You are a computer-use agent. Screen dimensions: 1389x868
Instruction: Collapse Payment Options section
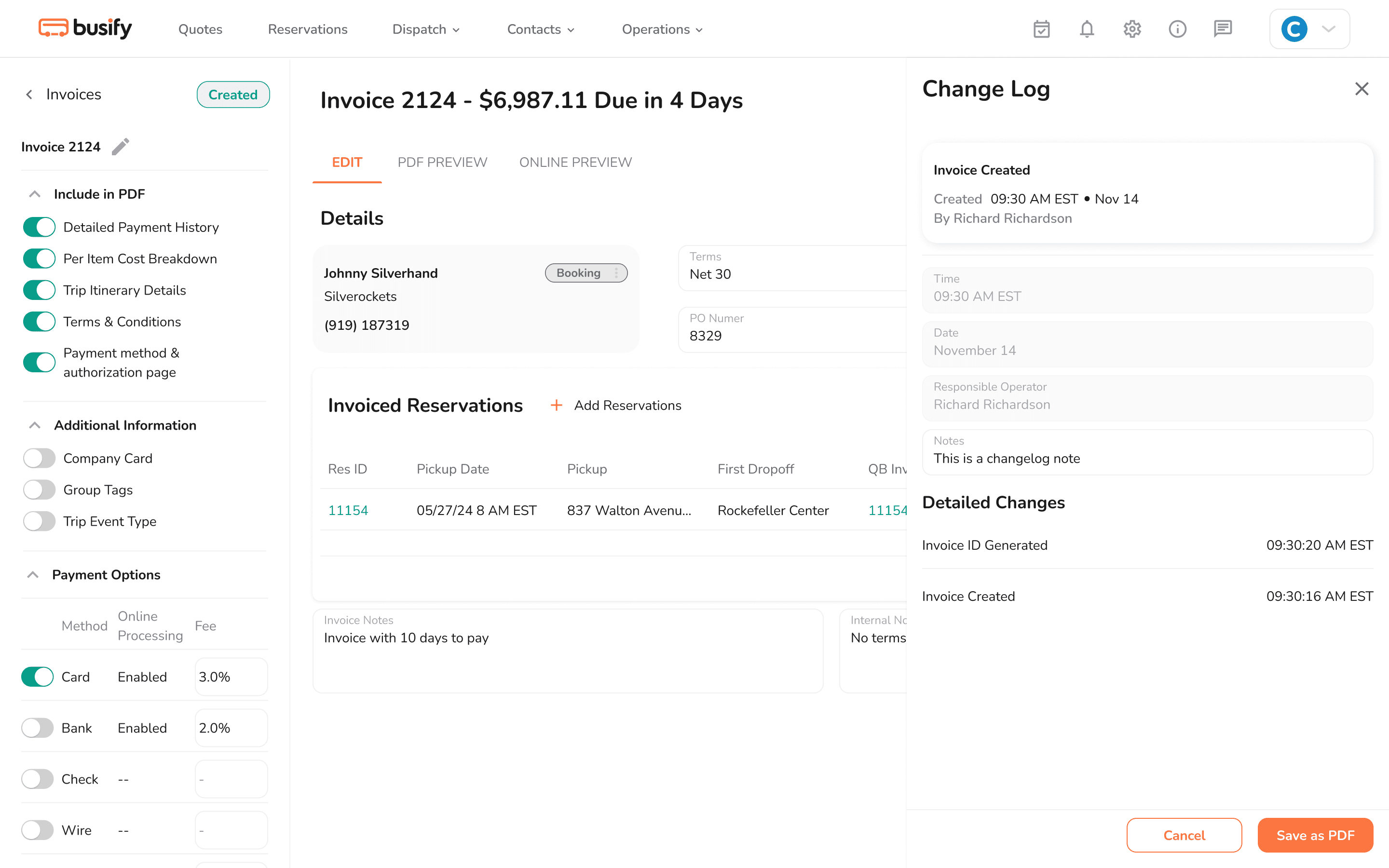pos(33,575)
